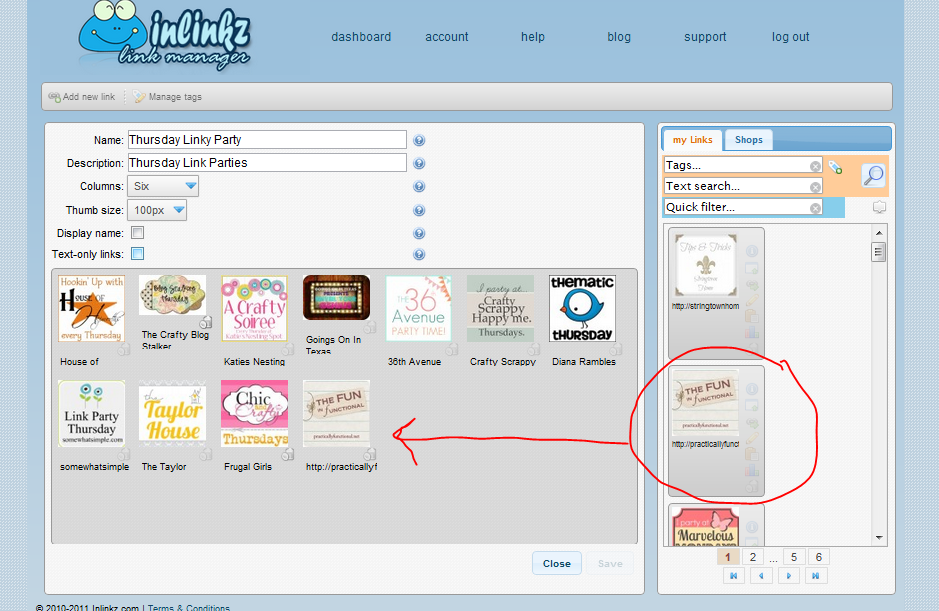Click into the Description input field

click(x=267, y=163)
